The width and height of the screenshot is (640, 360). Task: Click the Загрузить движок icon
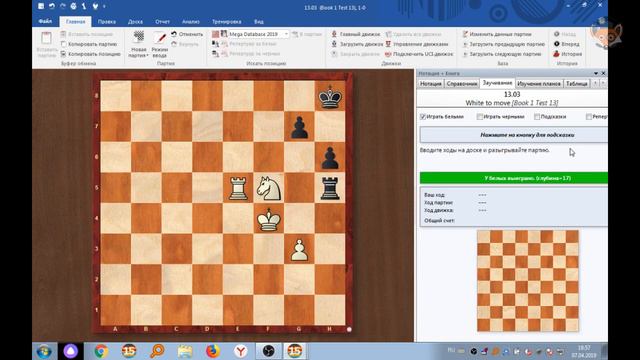point(334,44)
